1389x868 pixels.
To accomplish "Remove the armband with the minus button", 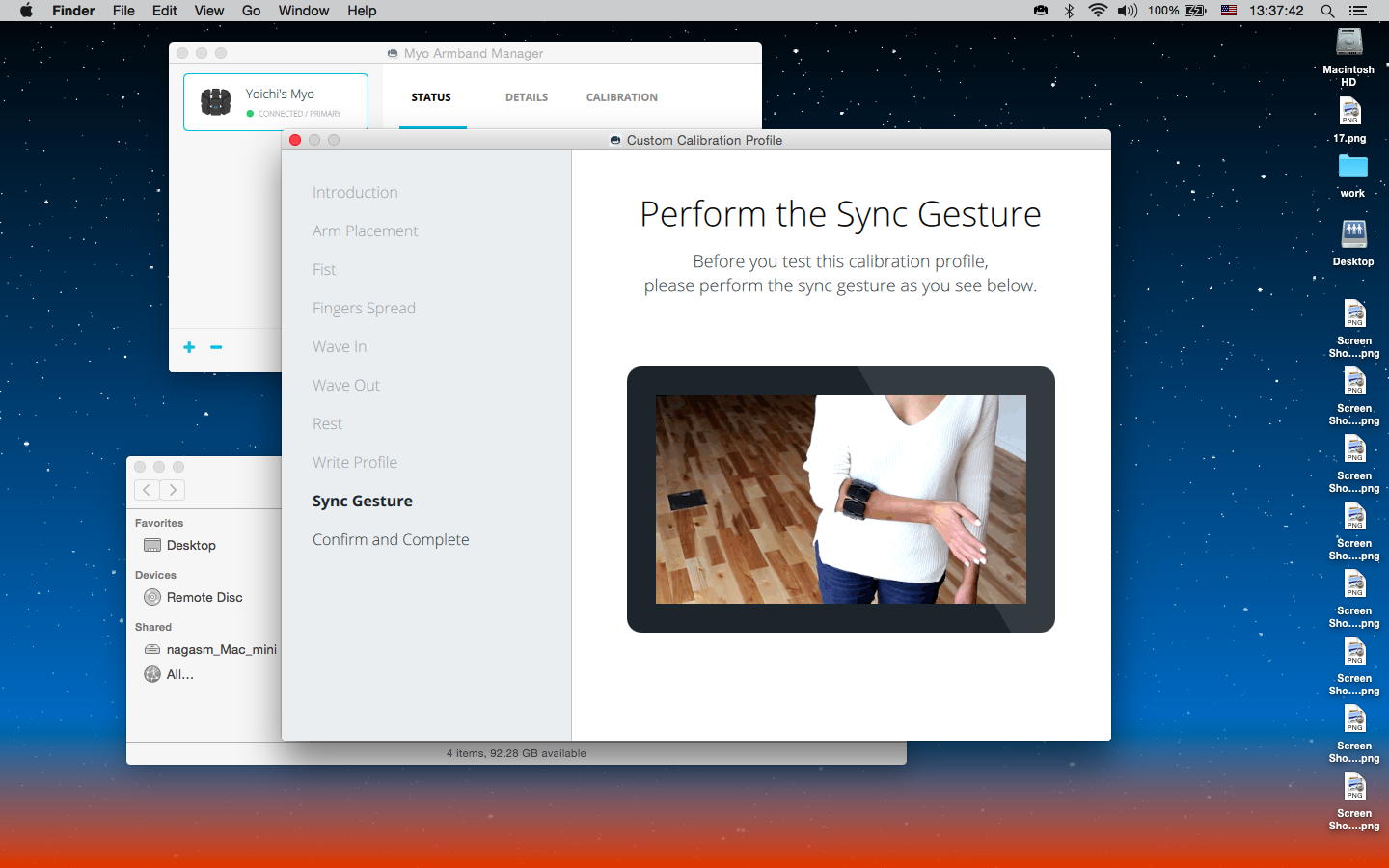I will point(216,347).
